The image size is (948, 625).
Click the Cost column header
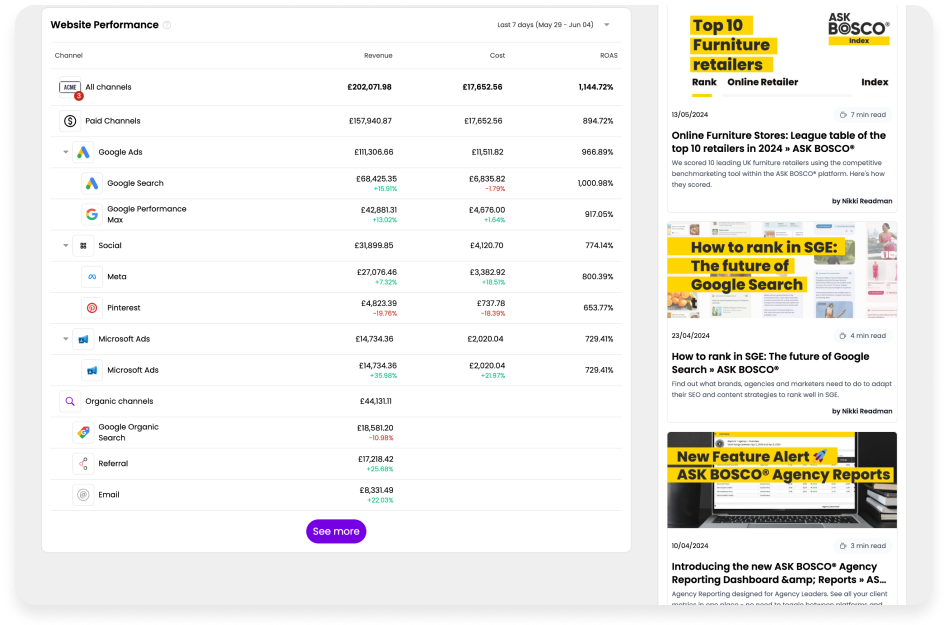coord(497,56)
